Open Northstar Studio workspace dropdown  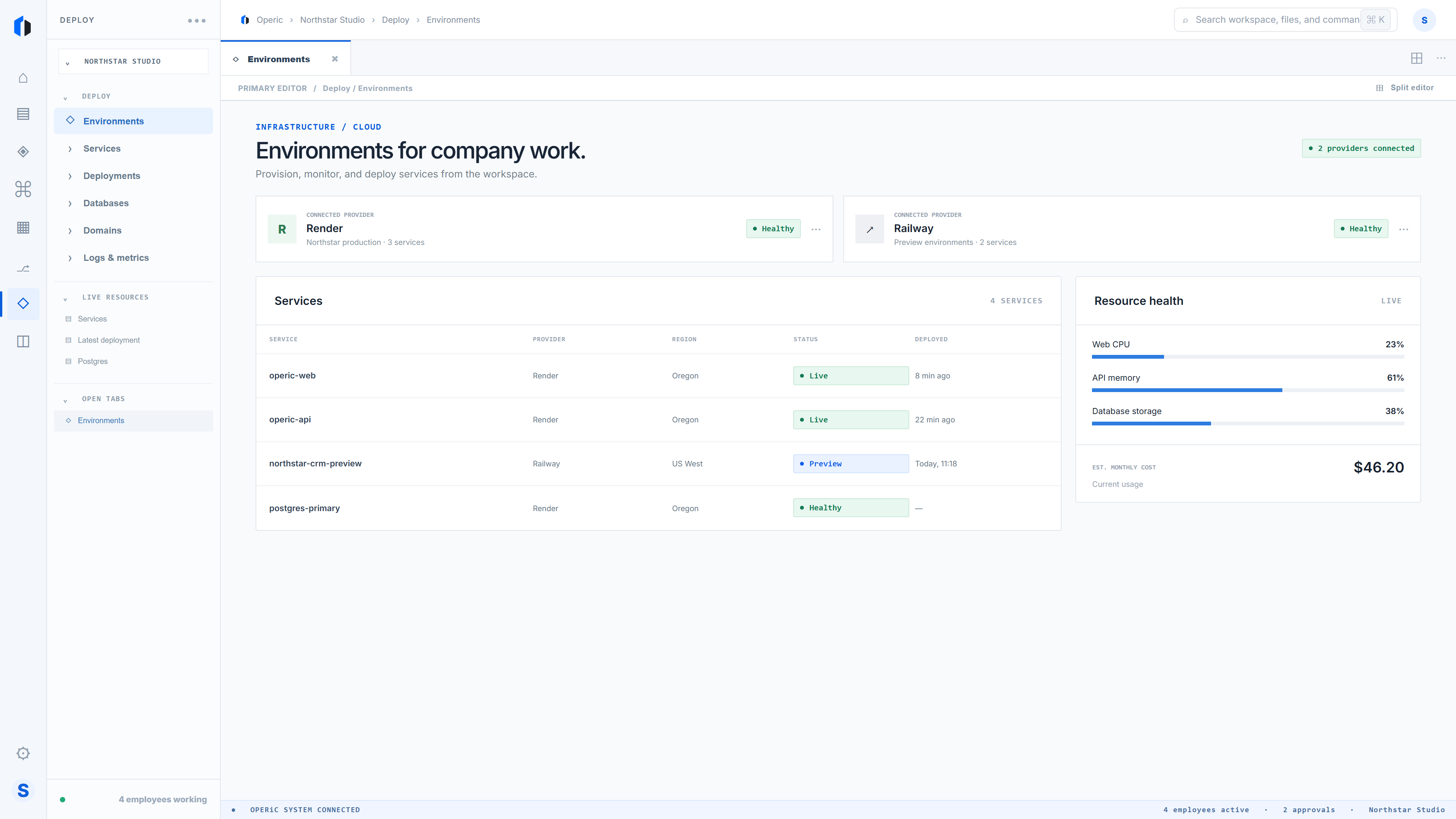pos(133,61)
